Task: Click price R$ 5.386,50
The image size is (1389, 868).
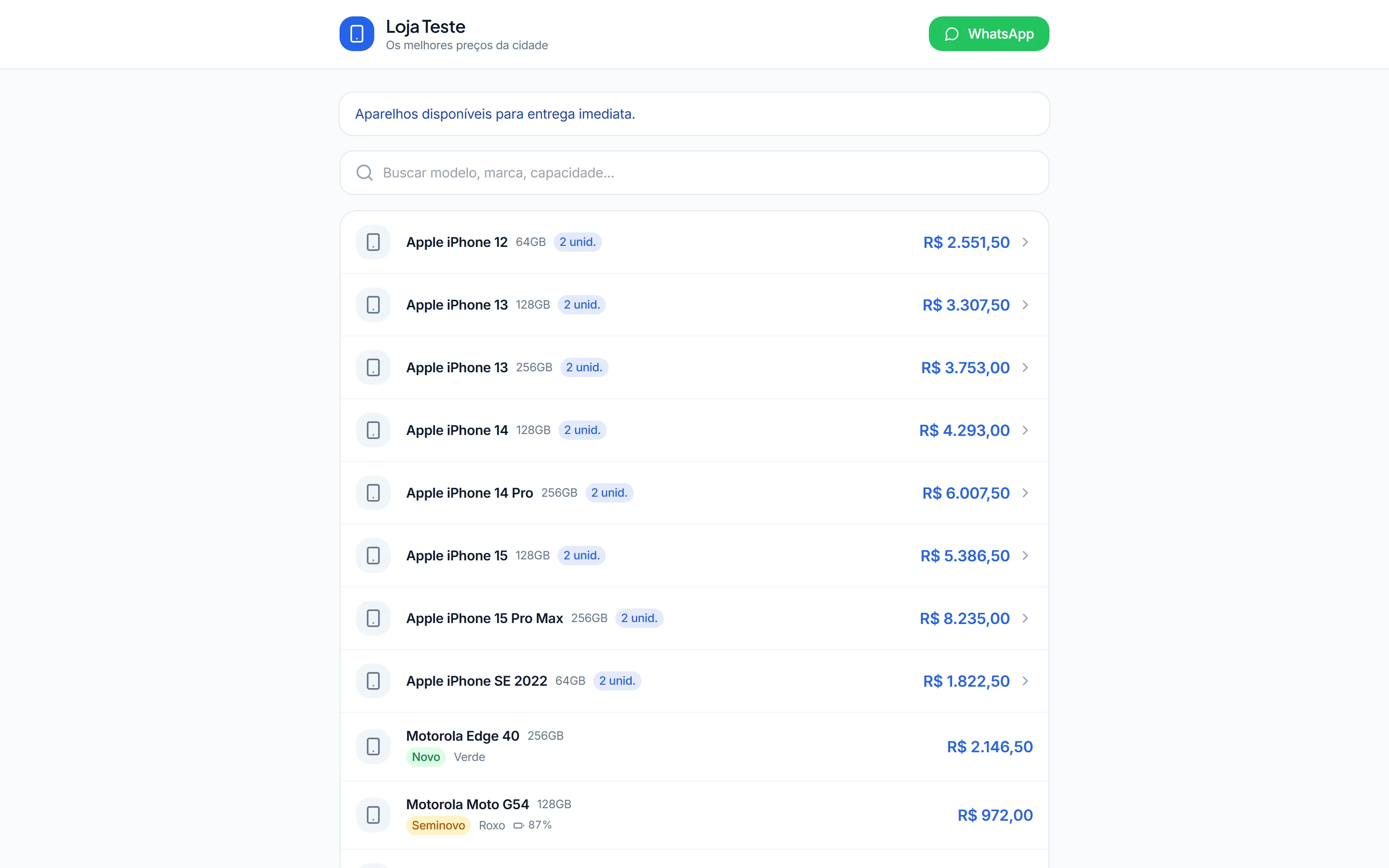Action: (x=965, y=556)
